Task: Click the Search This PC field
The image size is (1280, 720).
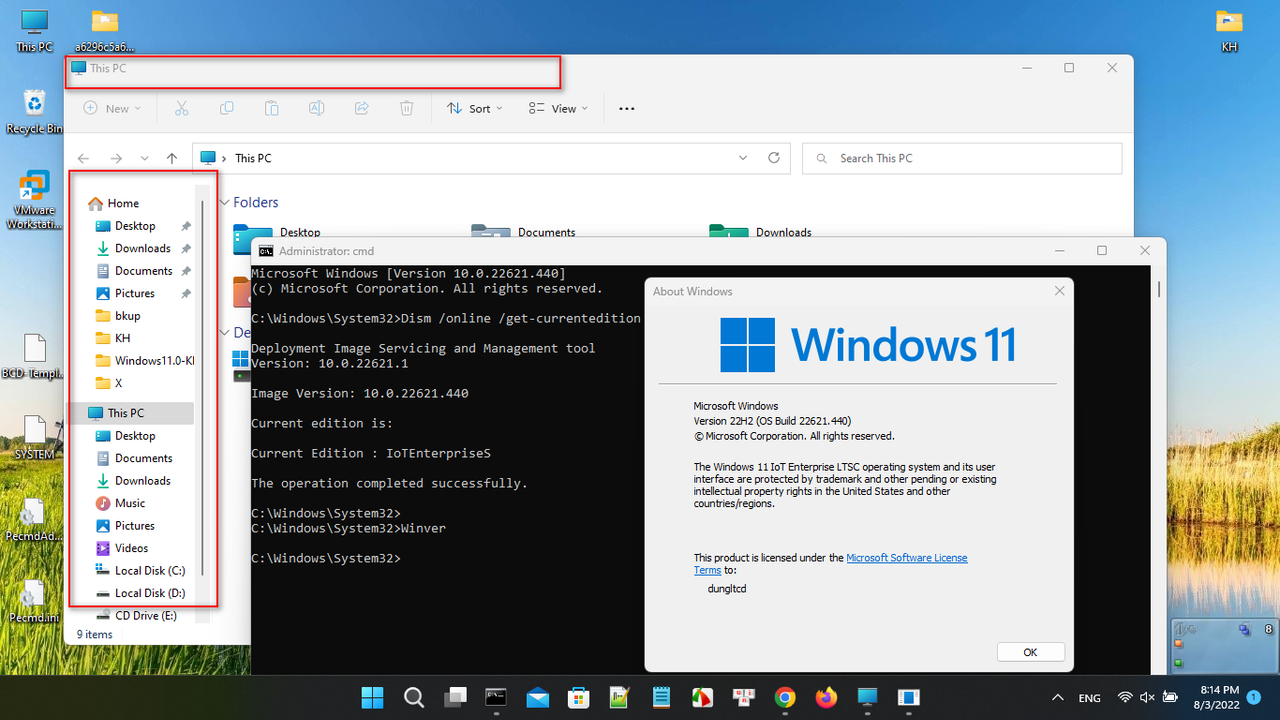Action: 962,158
